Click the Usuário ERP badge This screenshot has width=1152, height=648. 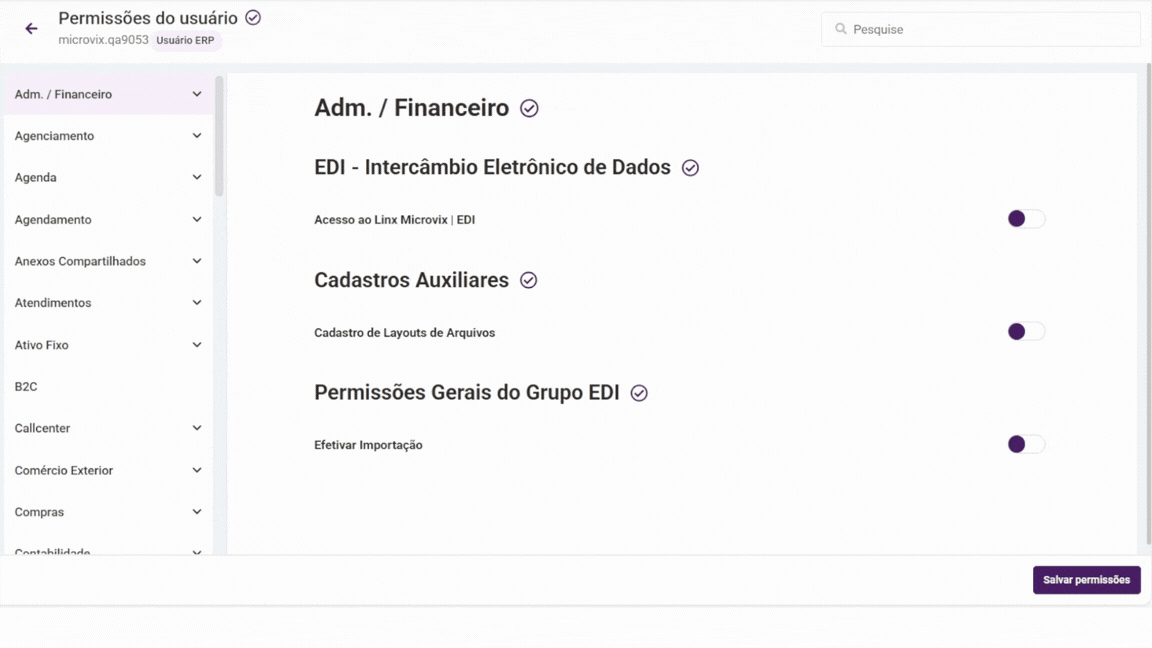coord(185,41)
